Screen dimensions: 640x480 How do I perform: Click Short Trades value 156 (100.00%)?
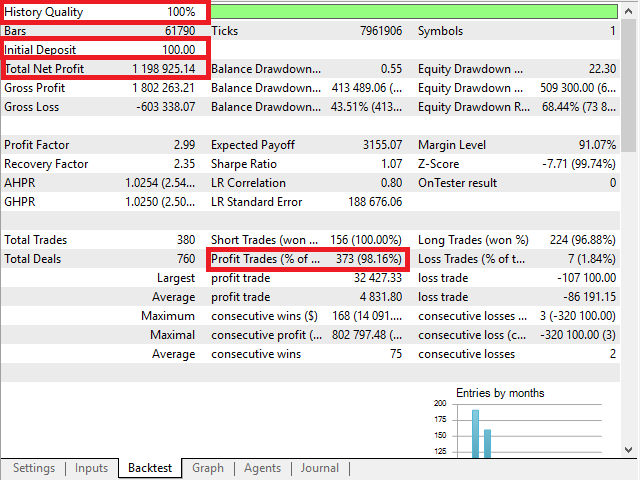pos(366,240)
